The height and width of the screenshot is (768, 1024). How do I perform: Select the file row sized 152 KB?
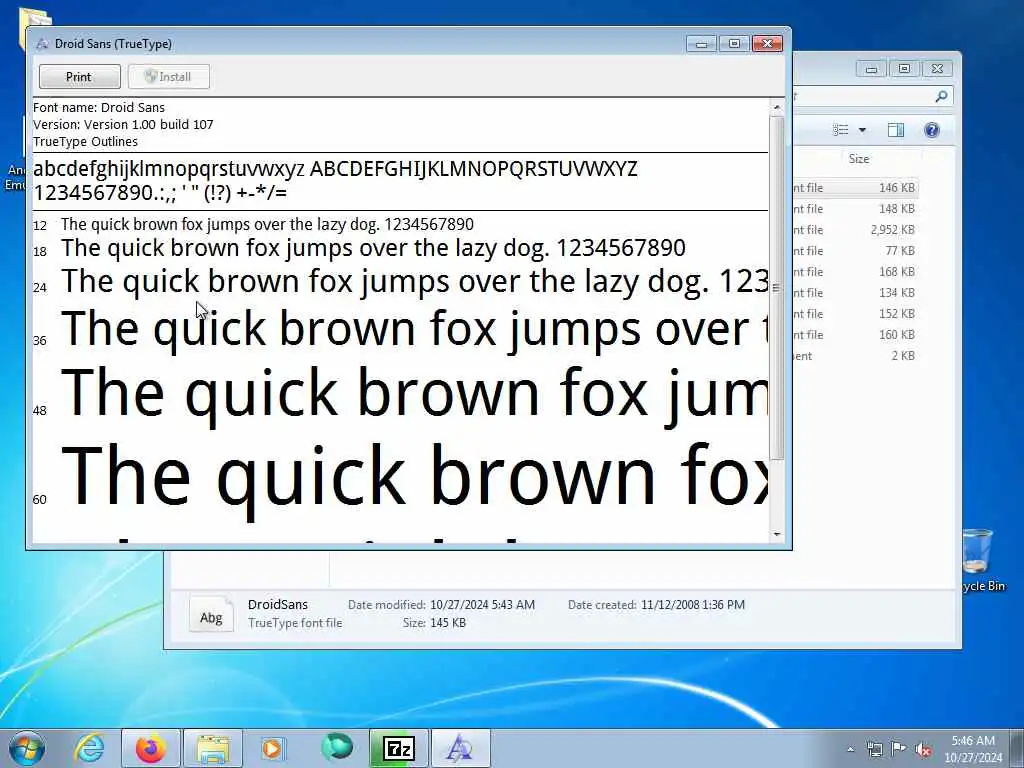point(855,313)
